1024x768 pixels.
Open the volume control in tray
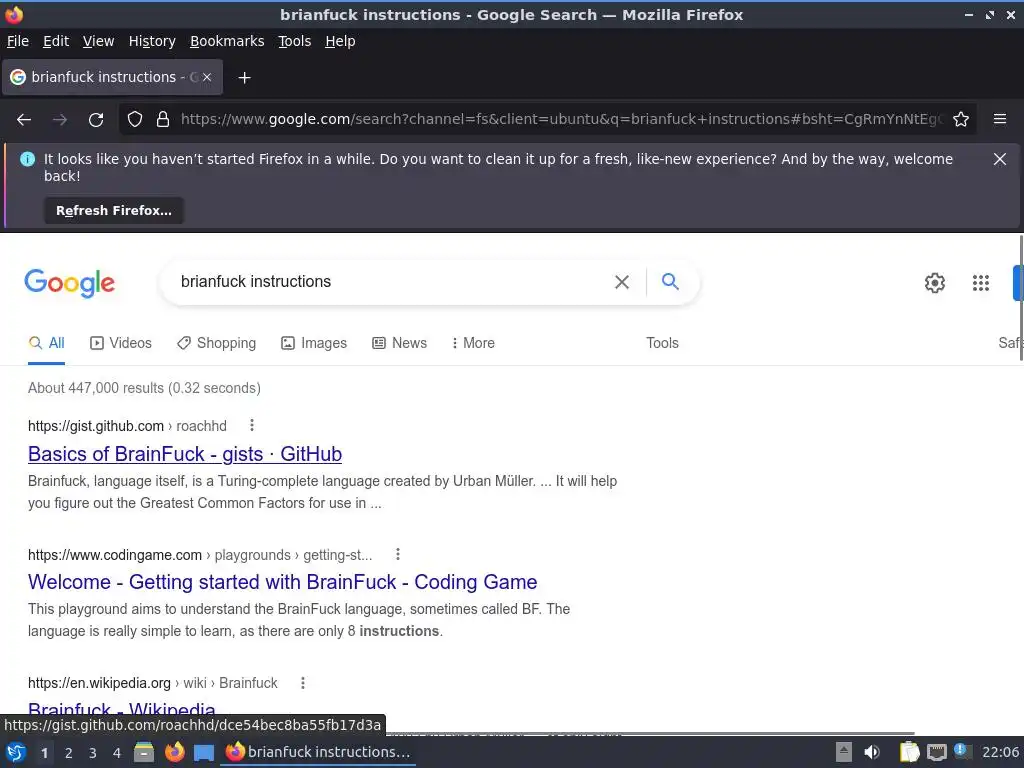(872, 752)
